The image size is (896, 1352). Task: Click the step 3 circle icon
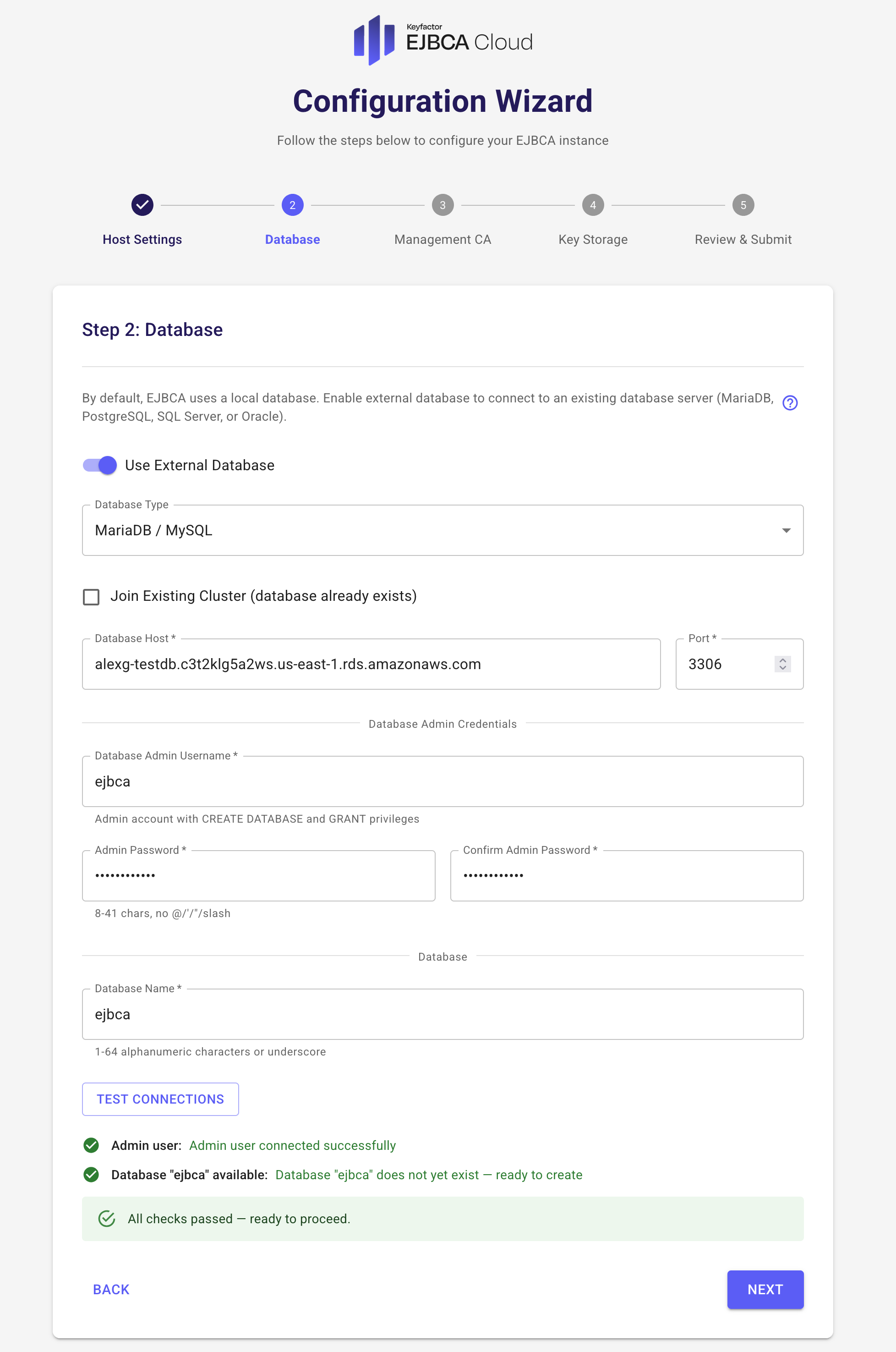click(443, 205)
